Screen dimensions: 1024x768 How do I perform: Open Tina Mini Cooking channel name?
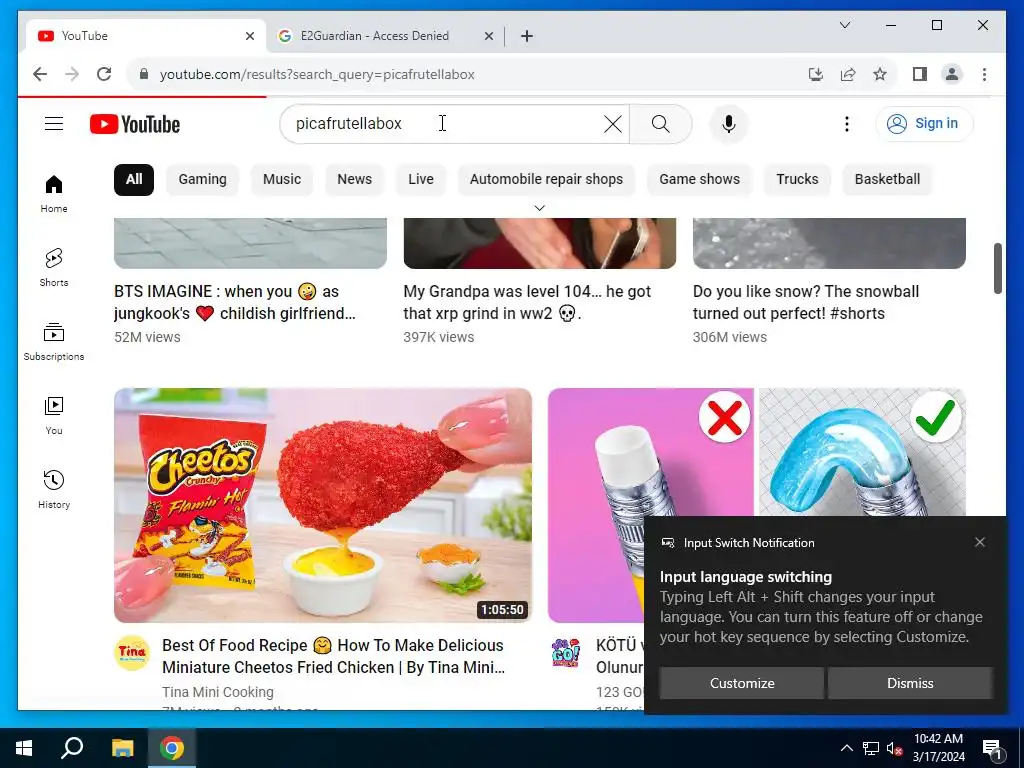coord(218,692)
